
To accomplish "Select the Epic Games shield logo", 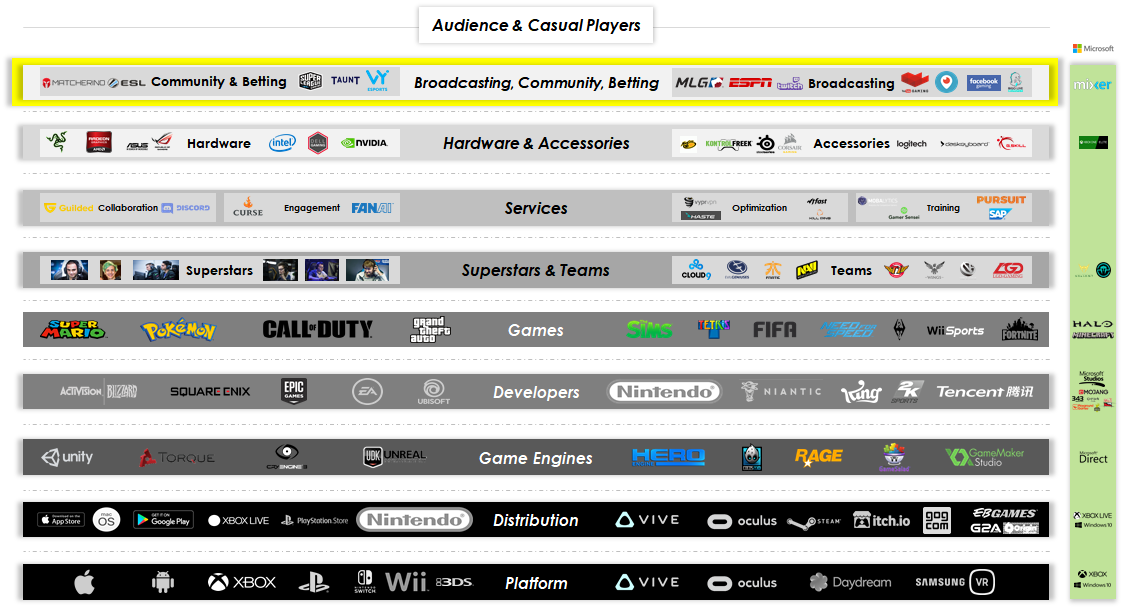I will click(x=294, y=391).
